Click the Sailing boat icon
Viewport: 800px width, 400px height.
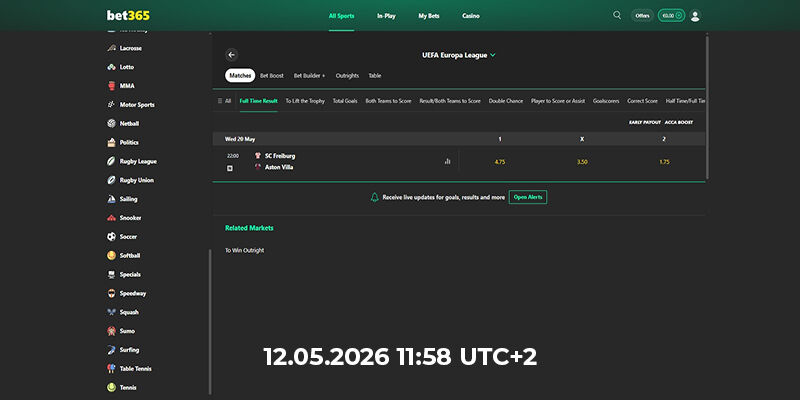[x=111, y=199]
